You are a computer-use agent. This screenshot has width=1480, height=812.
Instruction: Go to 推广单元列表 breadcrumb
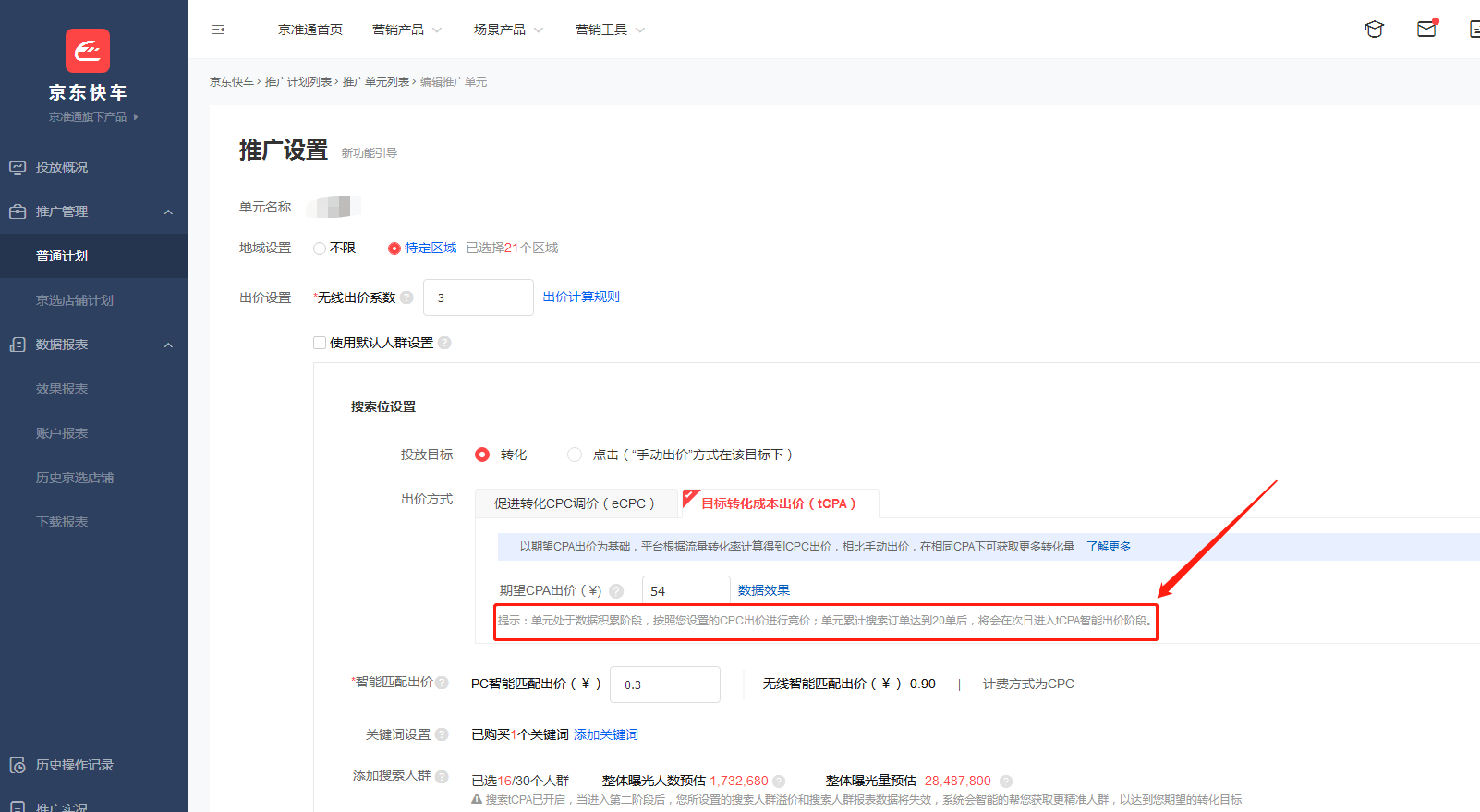pos(376,82)
